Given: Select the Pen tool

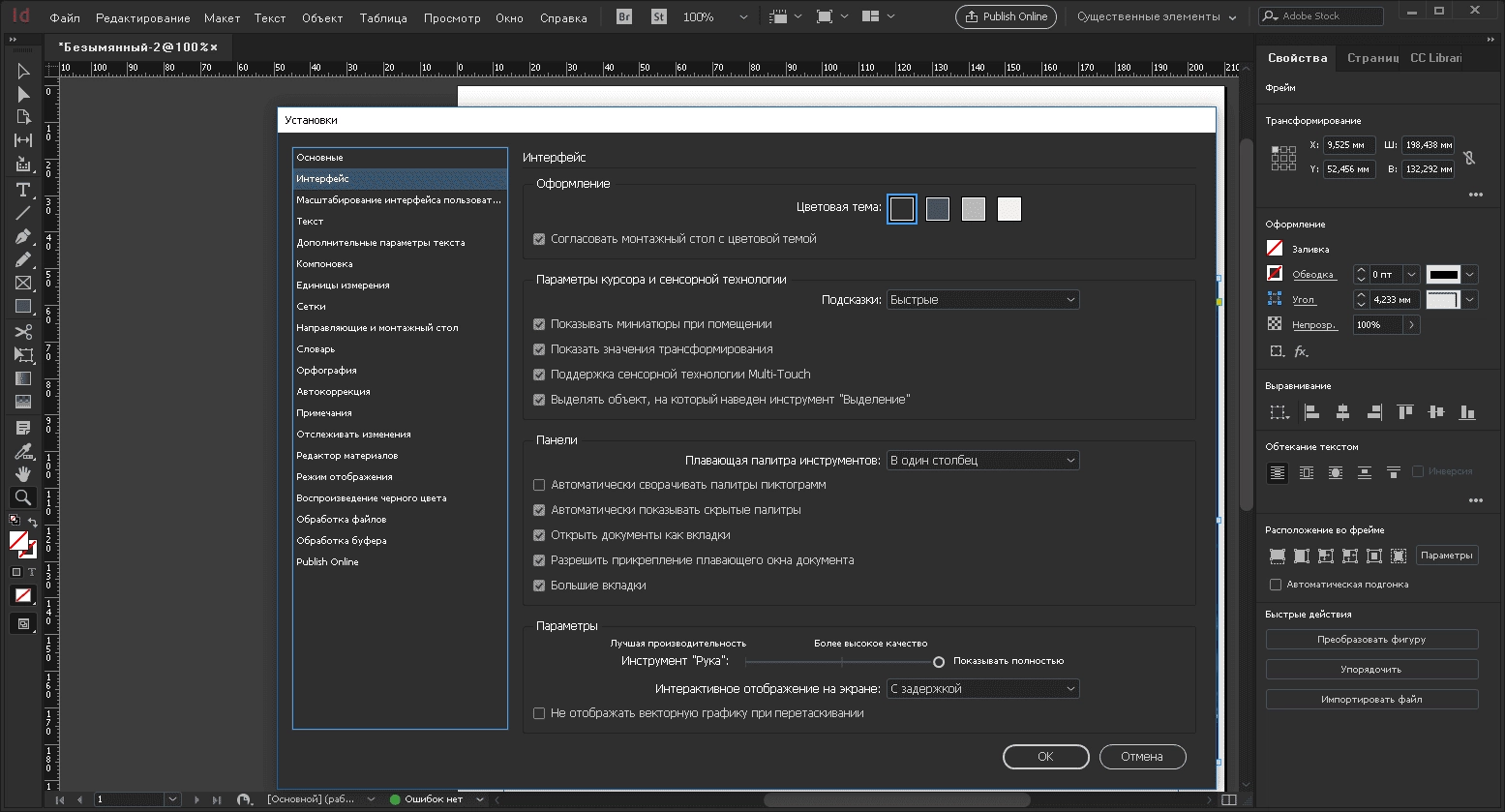Looking at the screenshot, I should (x=23, y=236).
